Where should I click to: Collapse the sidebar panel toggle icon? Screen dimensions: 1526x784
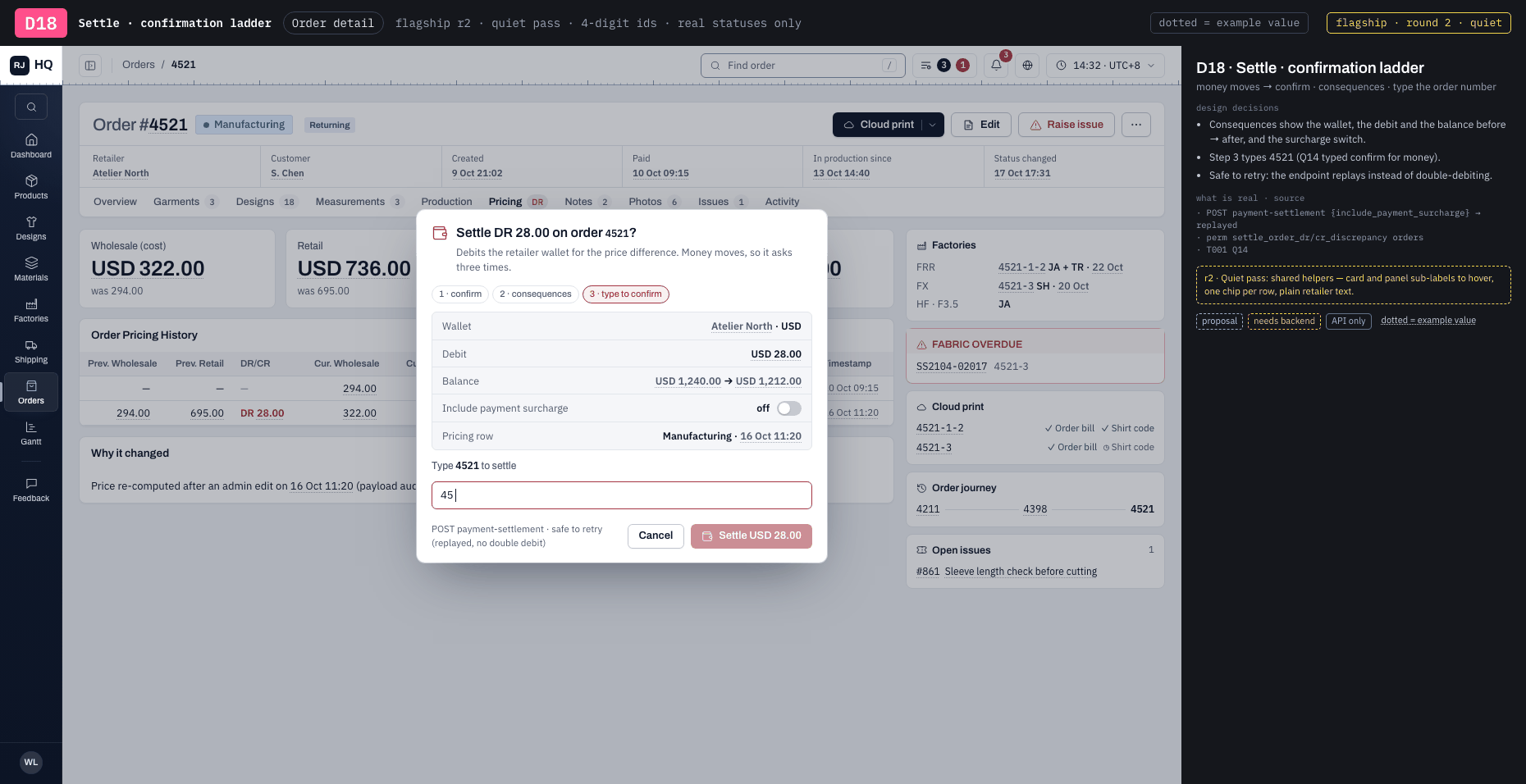click(x=90, y=65)
